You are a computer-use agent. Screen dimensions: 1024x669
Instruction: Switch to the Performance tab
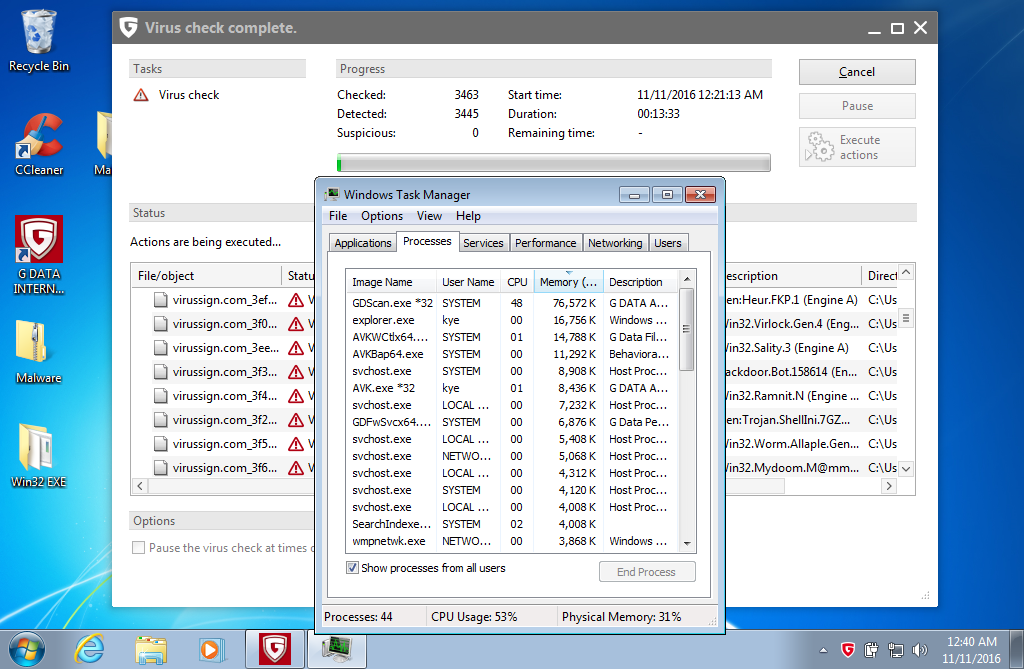pyautogui.click(x=545, y=243)
